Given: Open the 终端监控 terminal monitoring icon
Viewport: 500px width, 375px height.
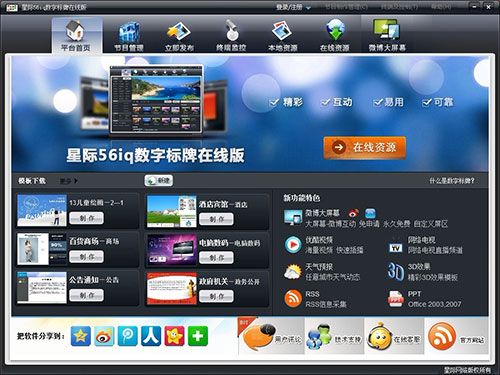Looking at the screenshot, I should [x=231, y=36].
